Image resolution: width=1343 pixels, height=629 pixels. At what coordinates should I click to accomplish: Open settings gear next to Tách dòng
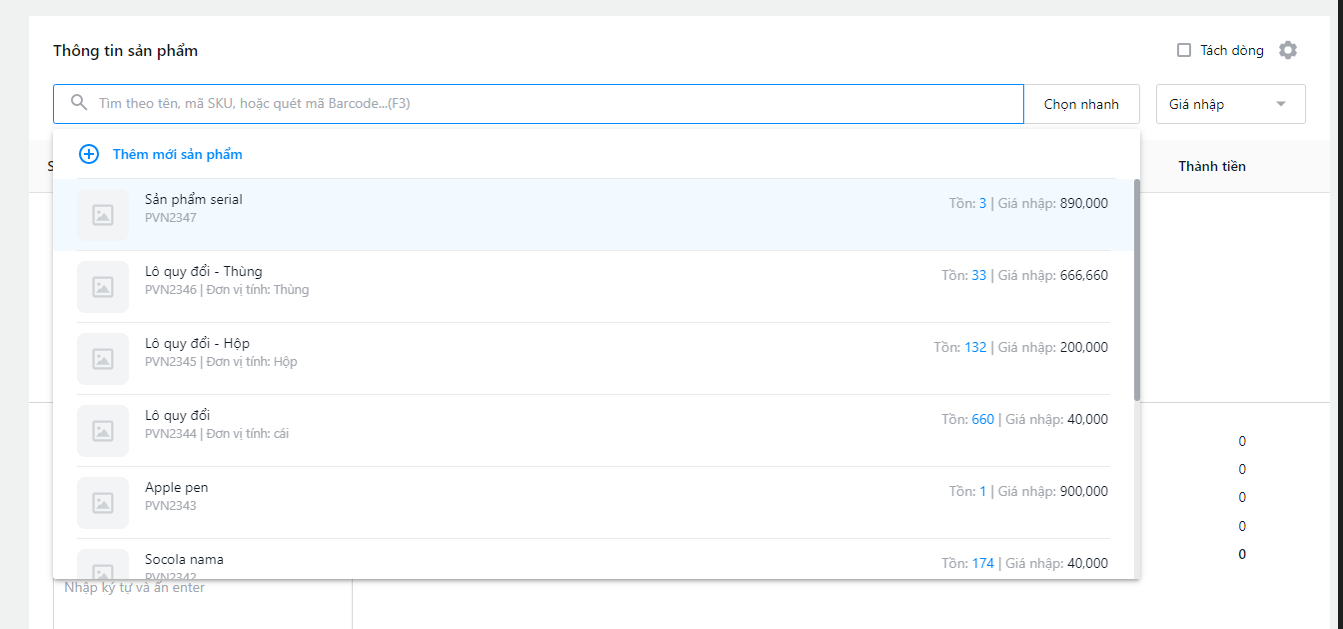pyautogui.click(x=1288, y=50)
